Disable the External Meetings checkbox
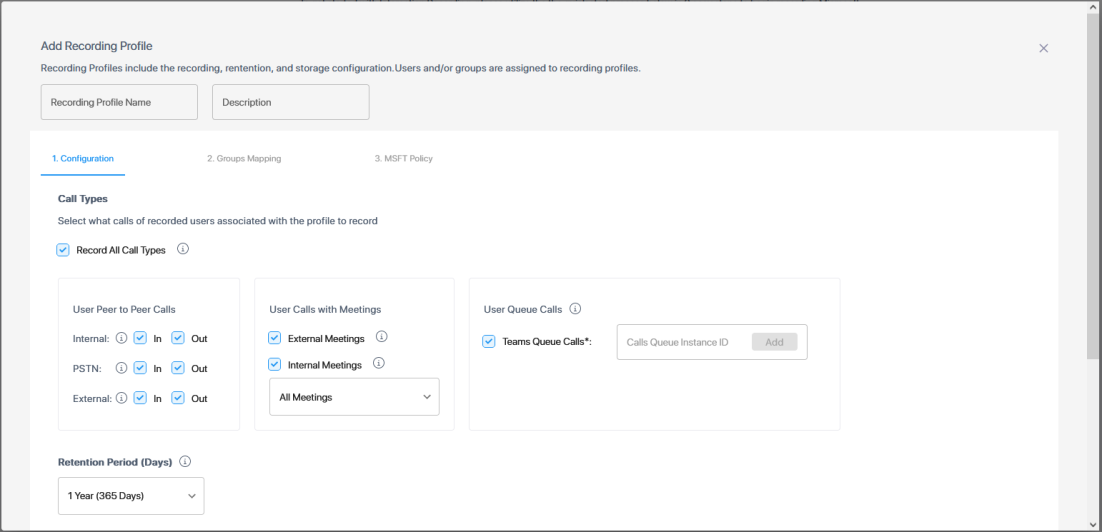 click(x=275, y=338)
